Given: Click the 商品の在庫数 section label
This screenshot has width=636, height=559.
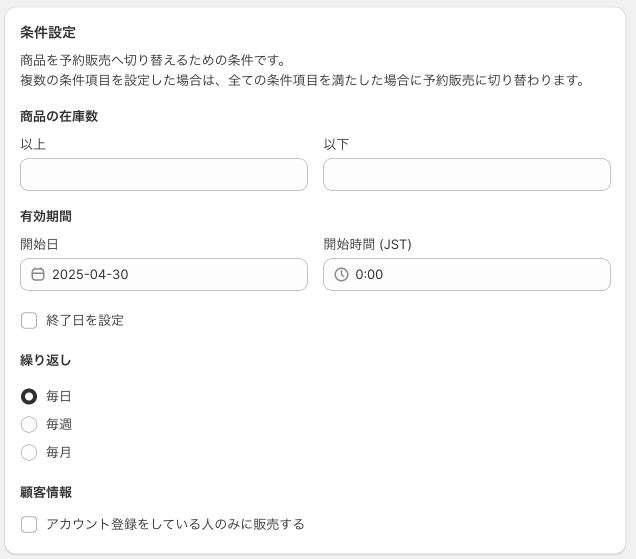Looking at the screenshot, I should [59, 116].
